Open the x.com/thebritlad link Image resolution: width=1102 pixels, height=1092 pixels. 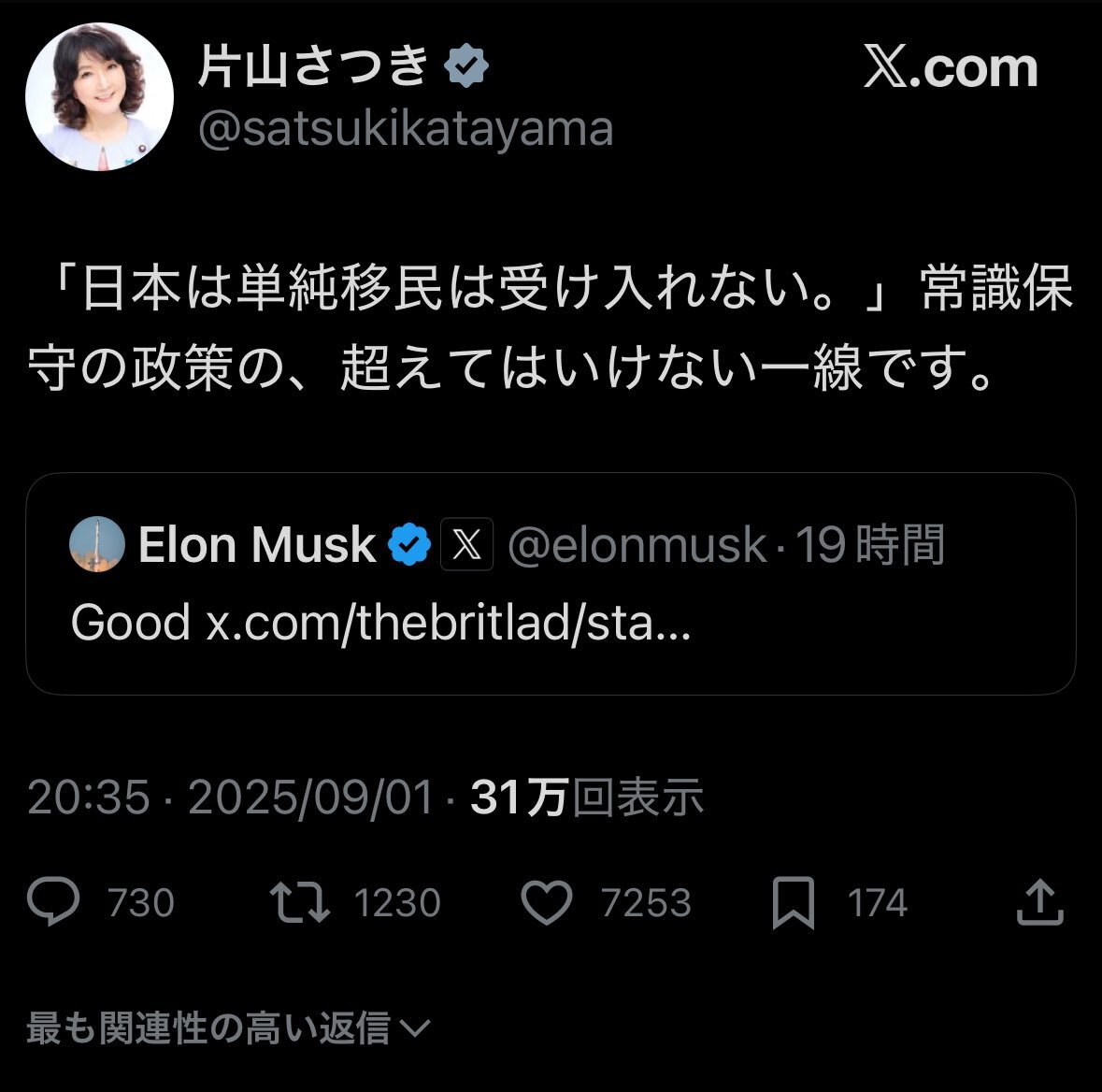tap(449, 622)
